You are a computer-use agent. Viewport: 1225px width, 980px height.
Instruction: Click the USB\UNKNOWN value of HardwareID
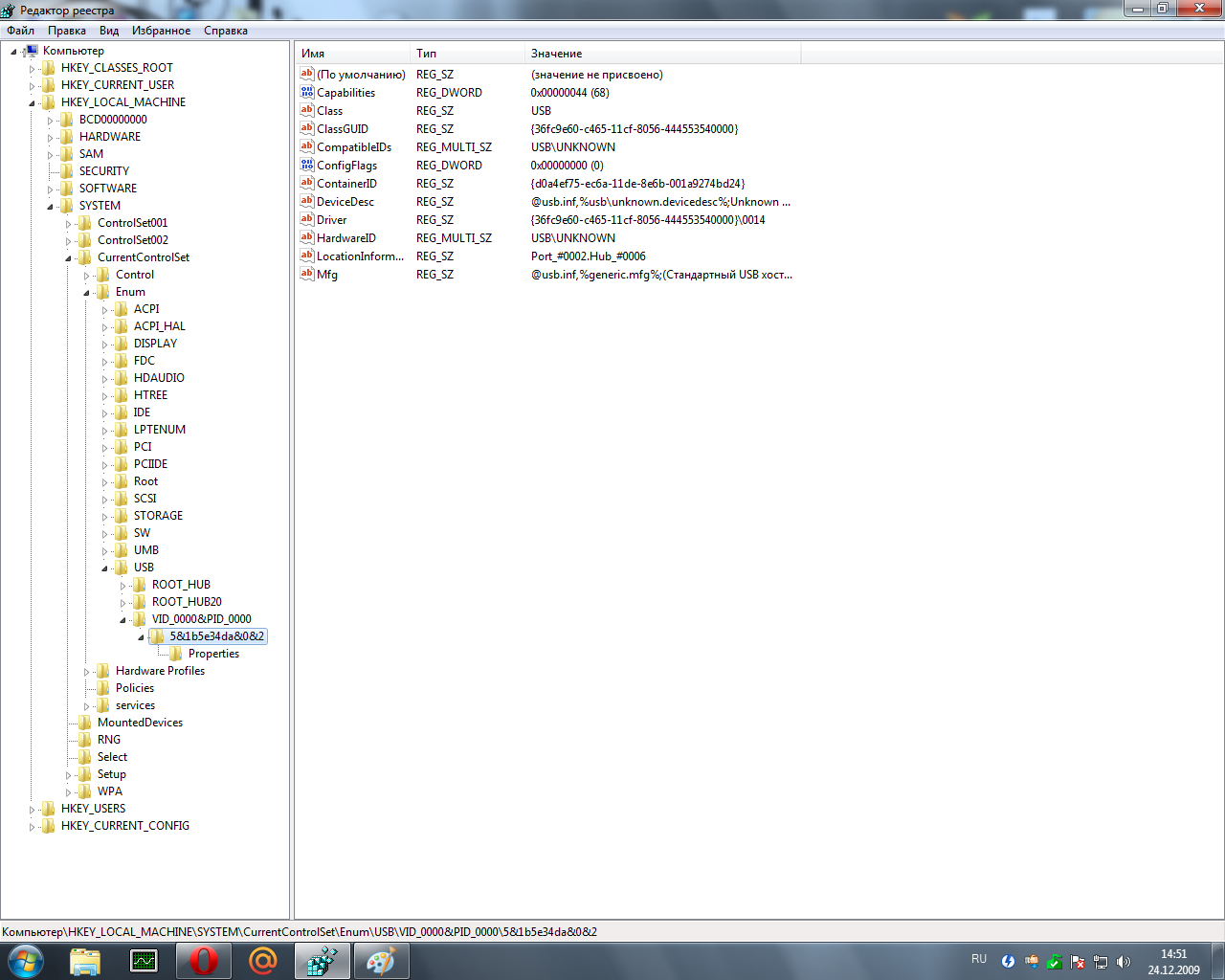click(x=573, y=238)
